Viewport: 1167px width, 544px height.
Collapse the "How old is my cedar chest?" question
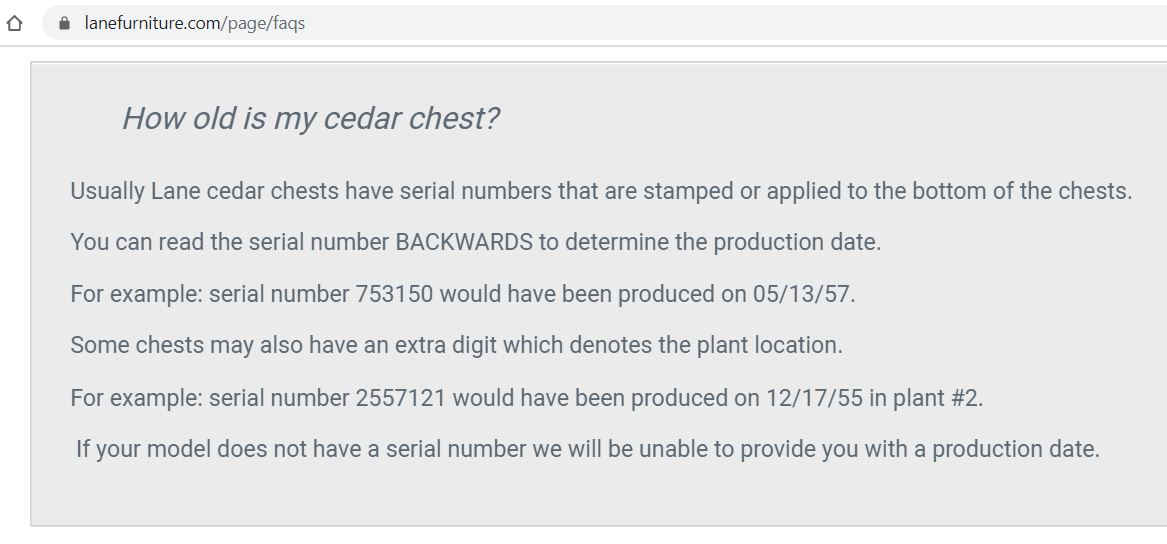(x=310, y=118)
